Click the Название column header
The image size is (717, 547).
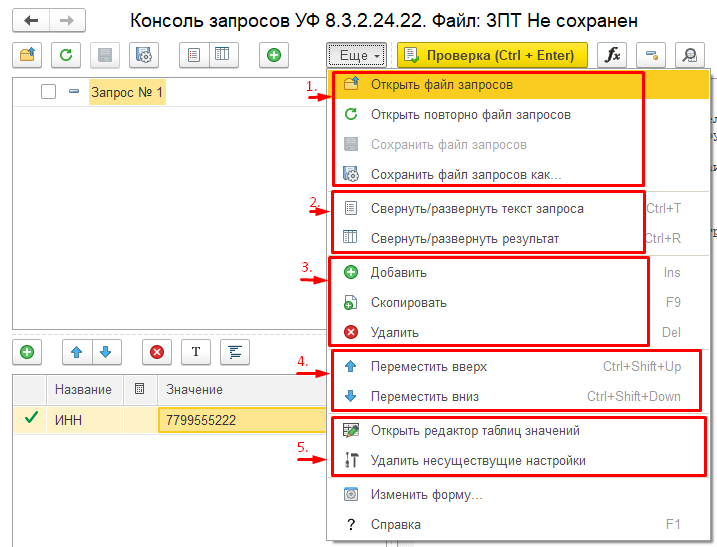(83, 390)
